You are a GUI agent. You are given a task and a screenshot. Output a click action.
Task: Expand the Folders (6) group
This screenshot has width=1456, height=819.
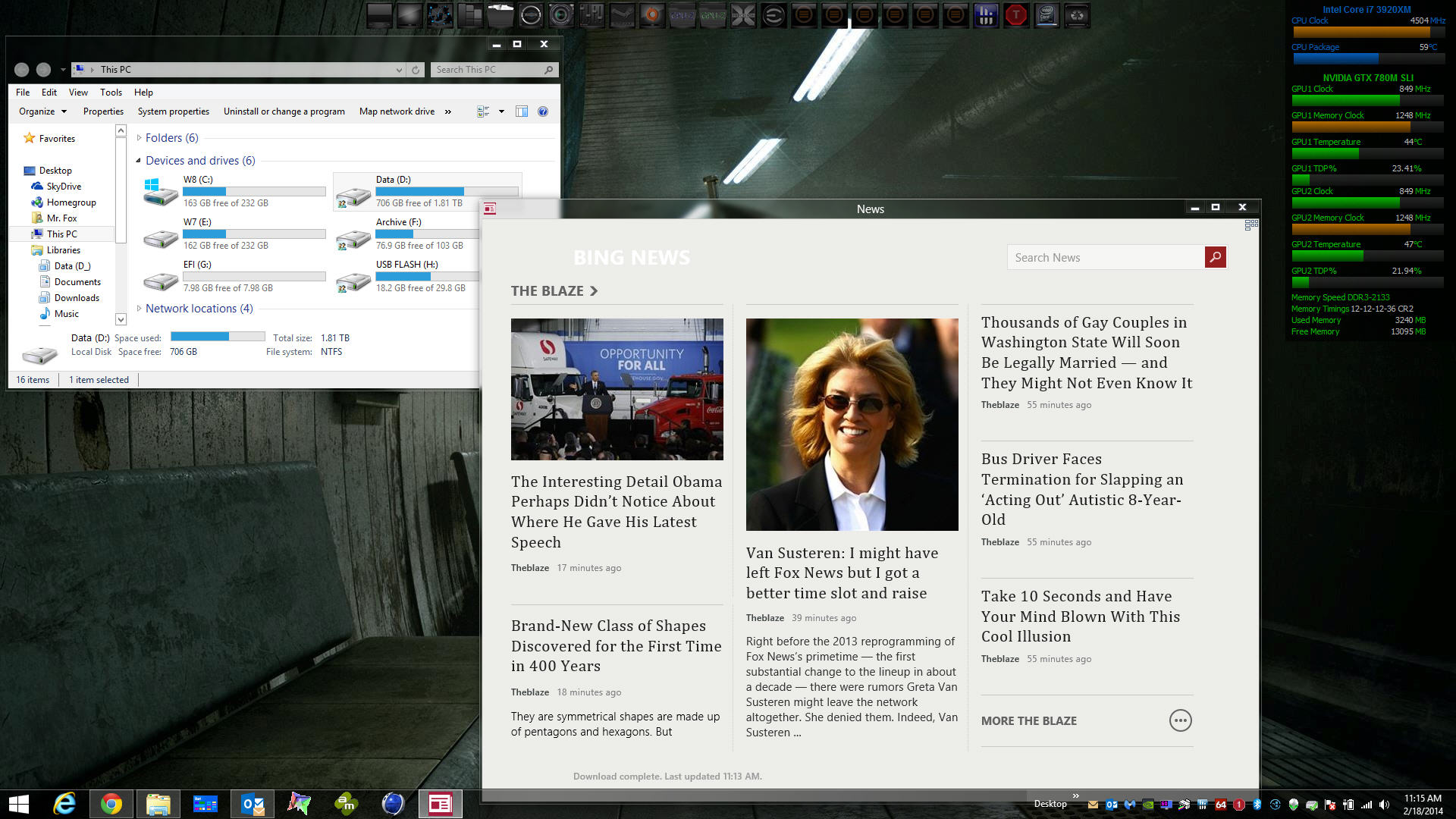coord(139,138)
